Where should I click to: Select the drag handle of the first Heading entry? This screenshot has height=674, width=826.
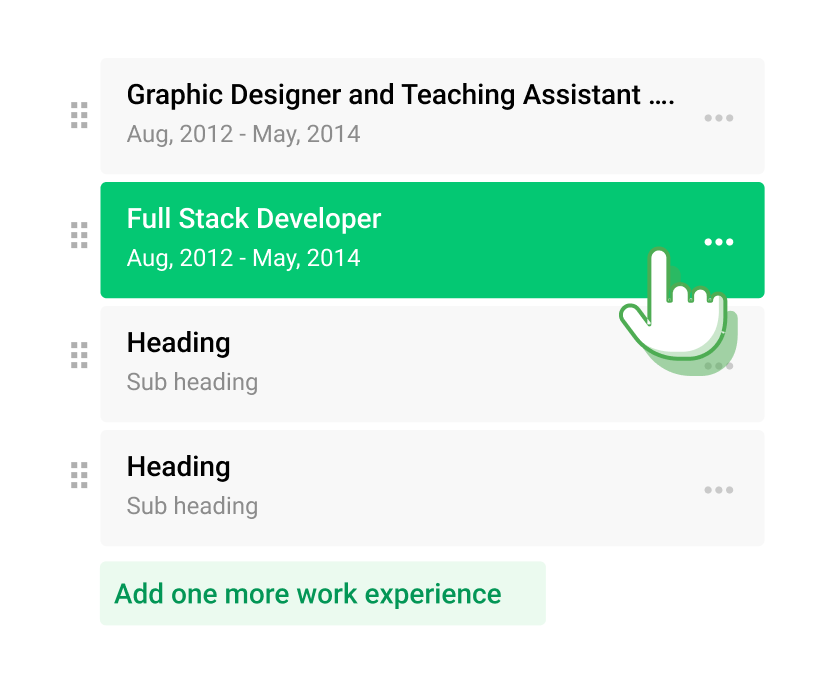[79, 355]
